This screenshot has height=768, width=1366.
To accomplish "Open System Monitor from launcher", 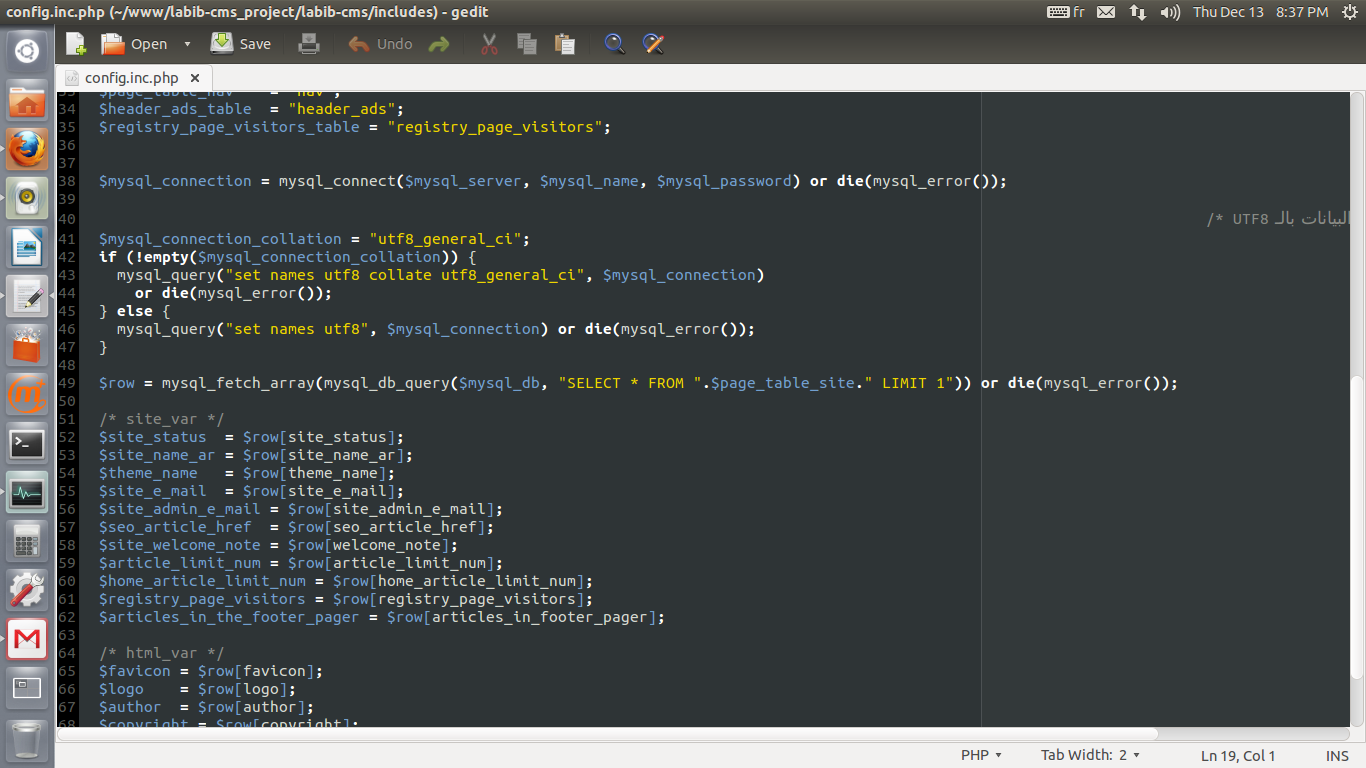I will (x=27, y=492).
